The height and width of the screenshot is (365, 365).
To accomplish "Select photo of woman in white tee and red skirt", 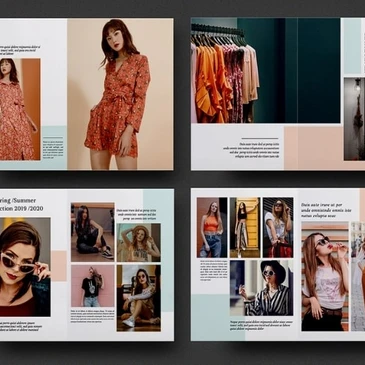I will click(278, 227).
